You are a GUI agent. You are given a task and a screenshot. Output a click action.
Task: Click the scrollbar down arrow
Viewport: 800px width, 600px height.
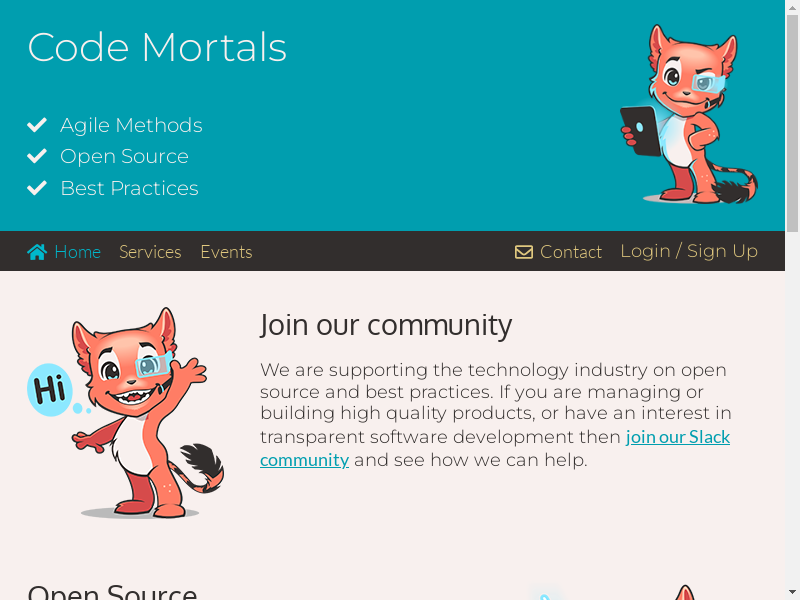pos(792,595)
